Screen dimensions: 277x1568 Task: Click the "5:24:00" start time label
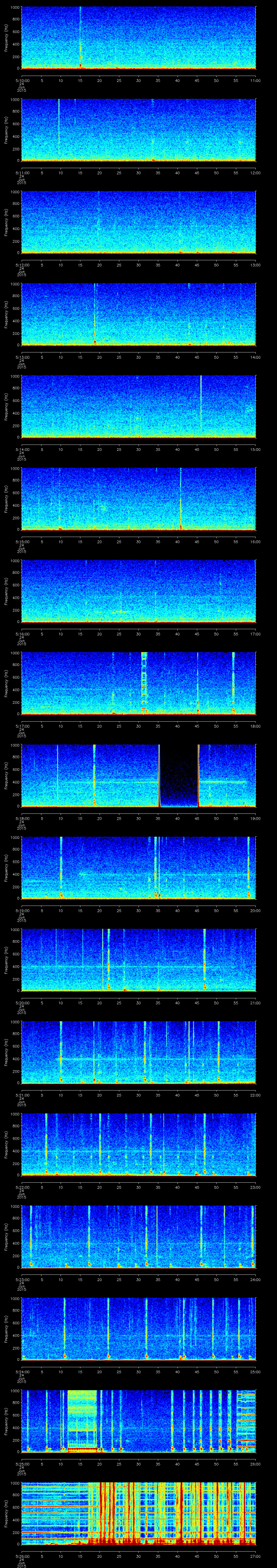tap(22, 1371)
